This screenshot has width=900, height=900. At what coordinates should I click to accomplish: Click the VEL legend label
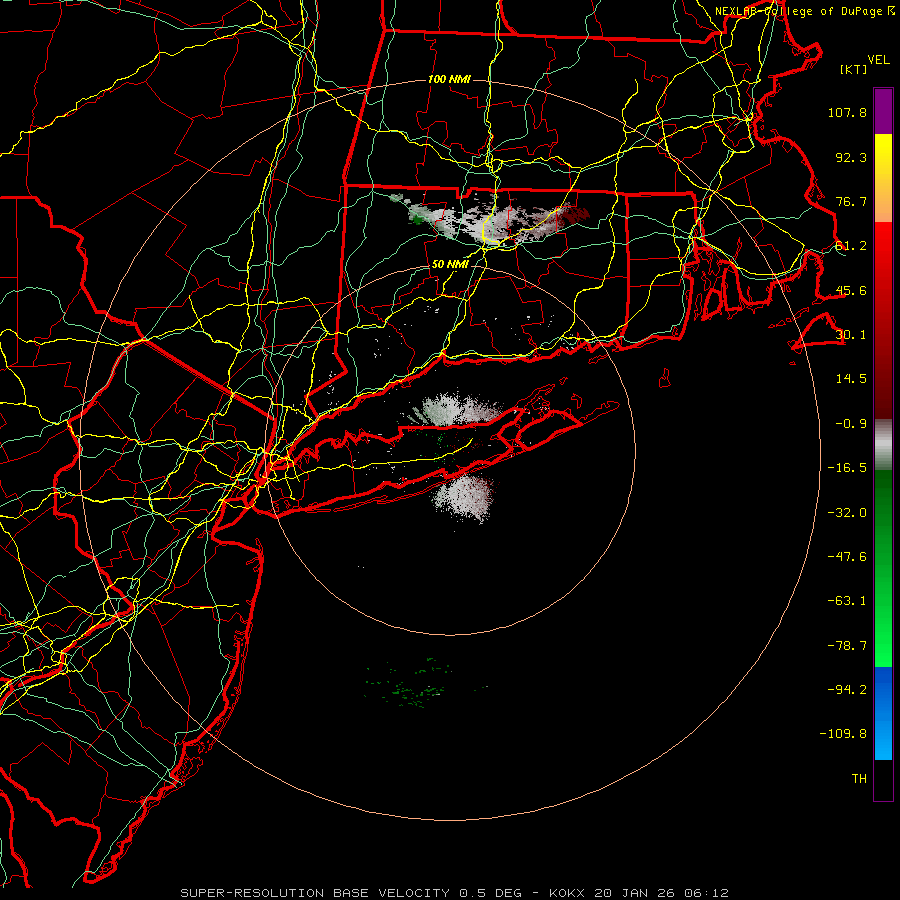[x=878, y=60]
